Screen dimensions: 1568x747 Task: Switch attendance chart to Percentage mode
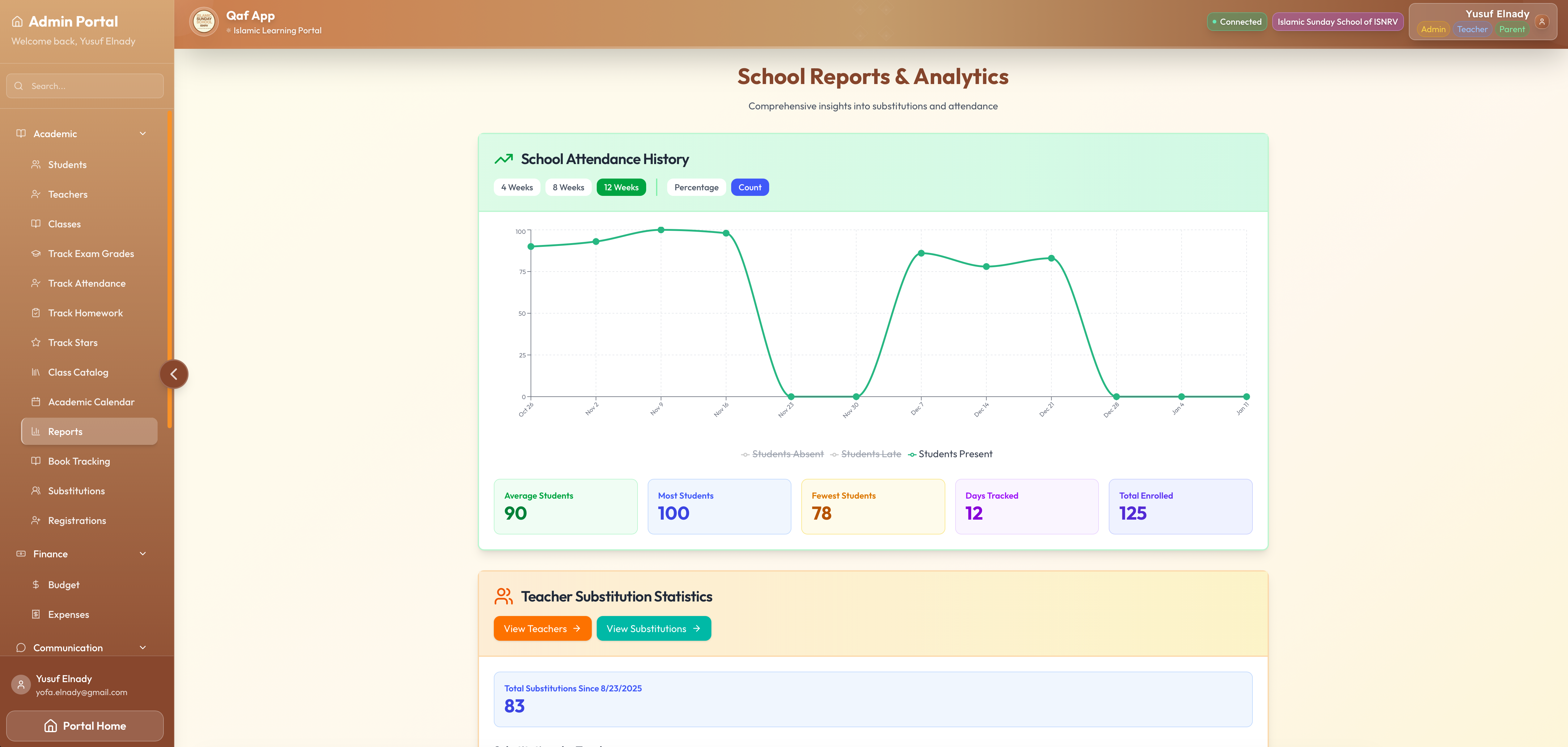pyautogui.click(x=696, y=187)
